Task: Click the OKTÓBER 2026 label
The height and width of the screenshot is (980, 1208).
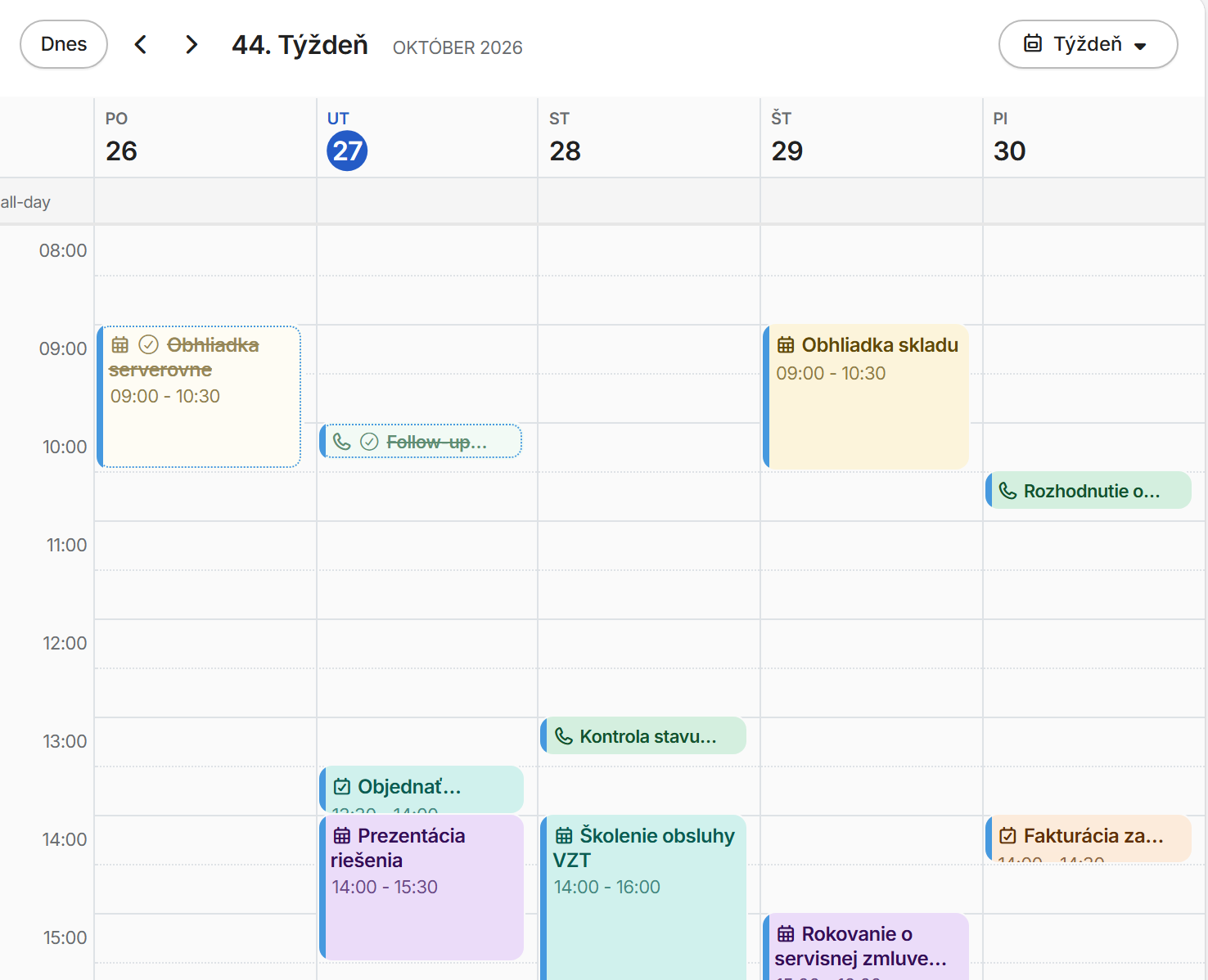Action: [x=458, y=47]
